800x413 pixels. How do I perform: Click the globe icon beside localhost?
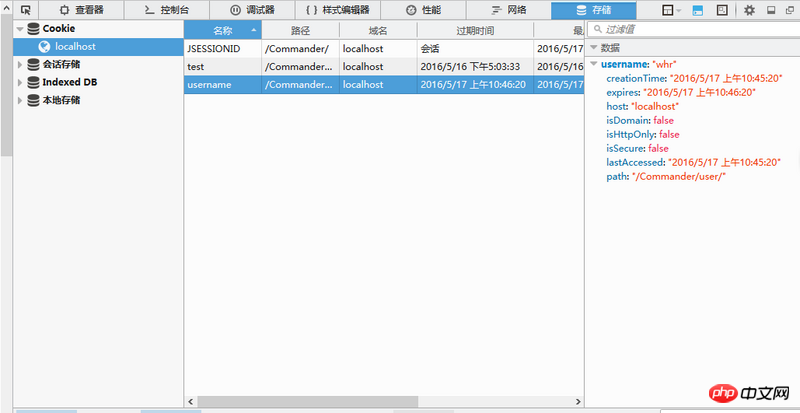tap(44, 46)
